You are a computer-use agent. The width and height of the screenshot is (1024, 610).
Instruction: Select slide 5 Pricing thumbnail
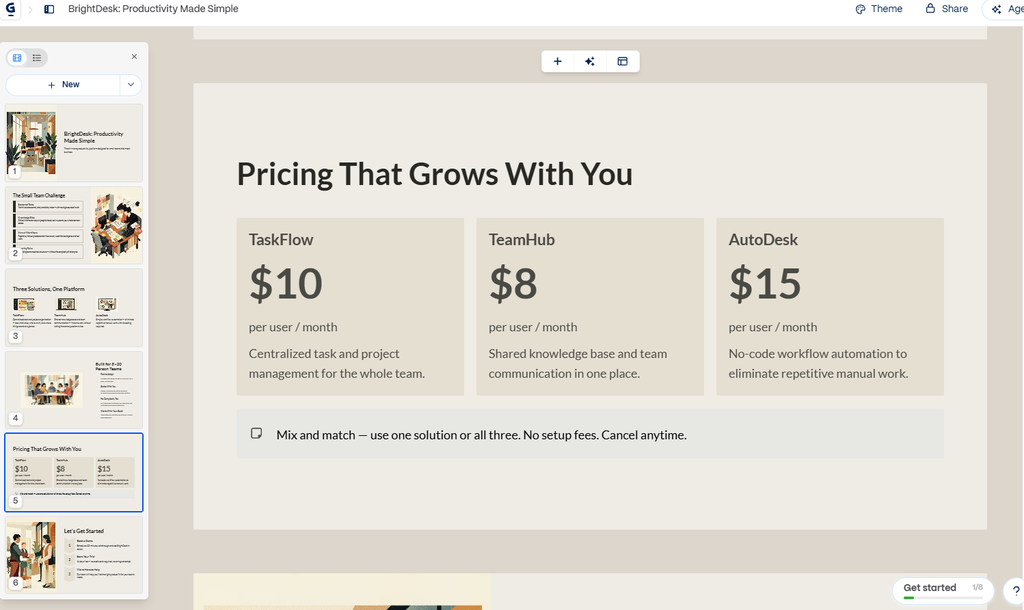(74, 472)
